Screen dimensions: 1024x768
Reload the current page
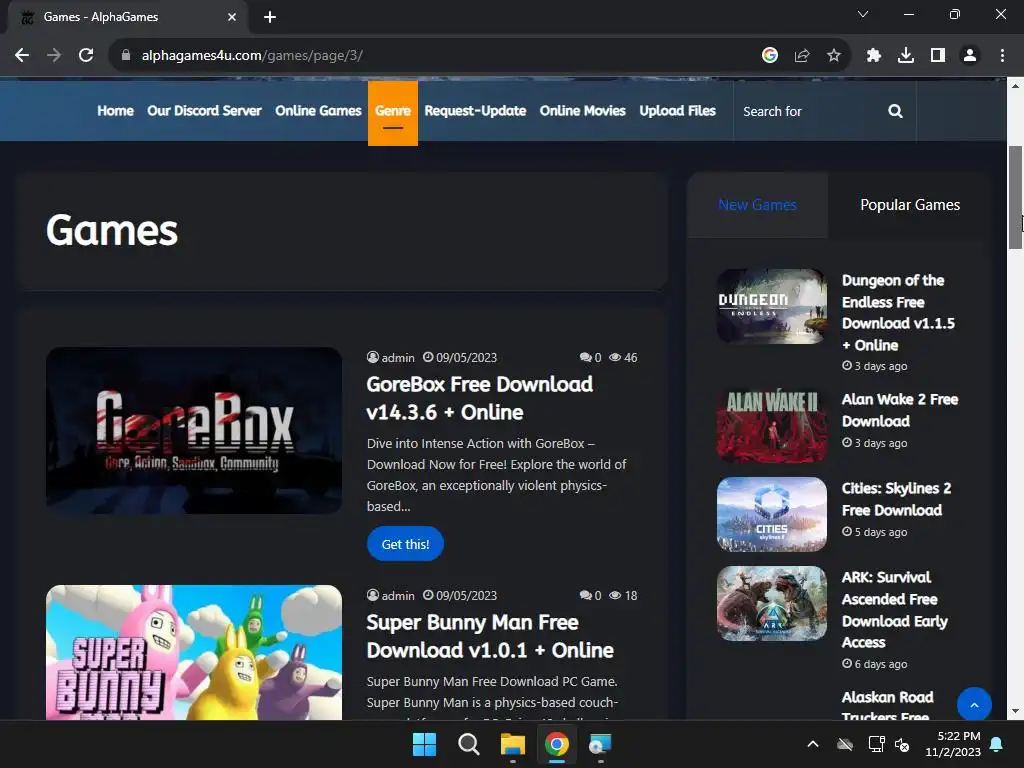[86, 56]
